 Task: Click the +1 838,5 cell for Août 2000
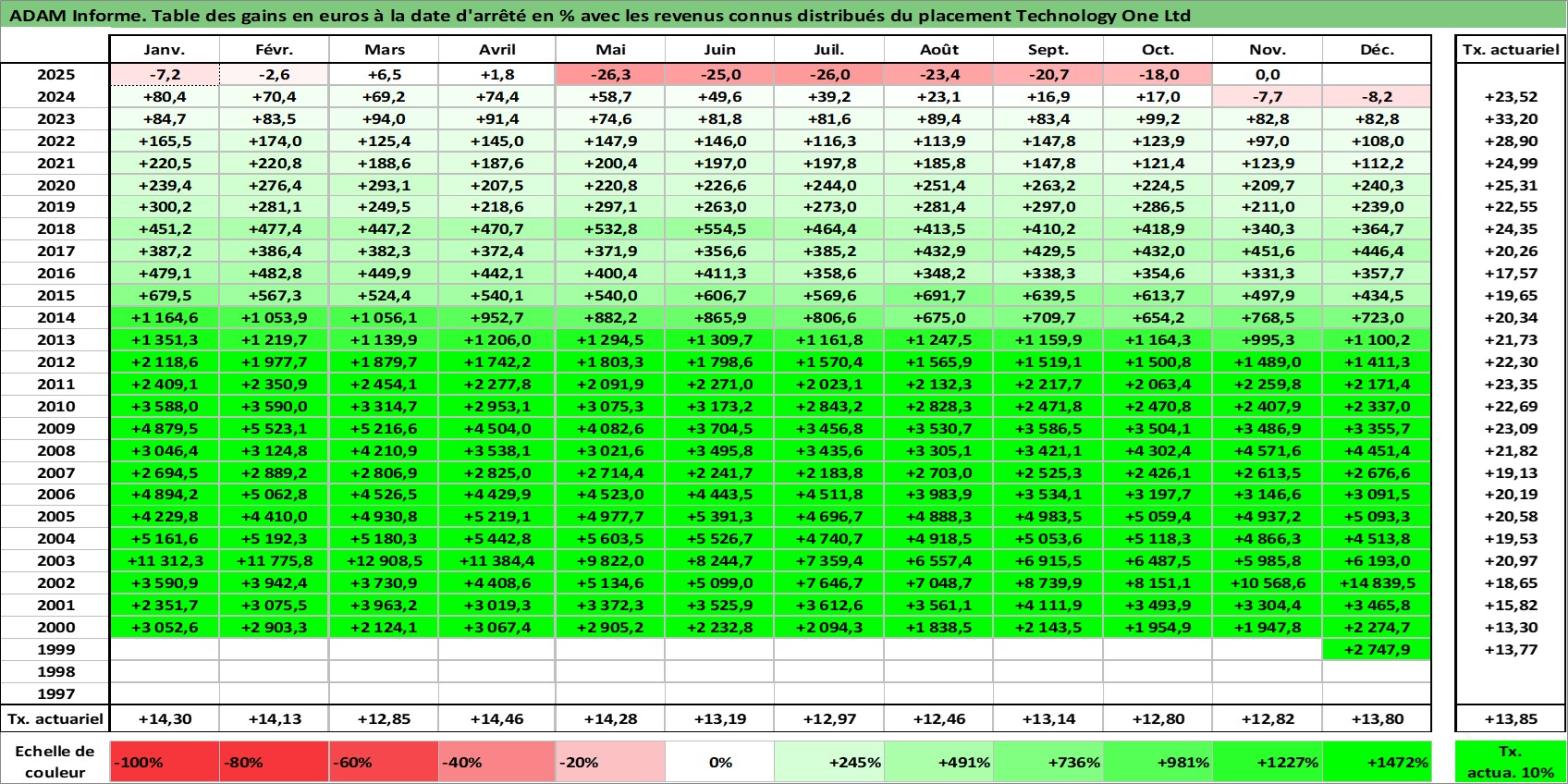938,627
